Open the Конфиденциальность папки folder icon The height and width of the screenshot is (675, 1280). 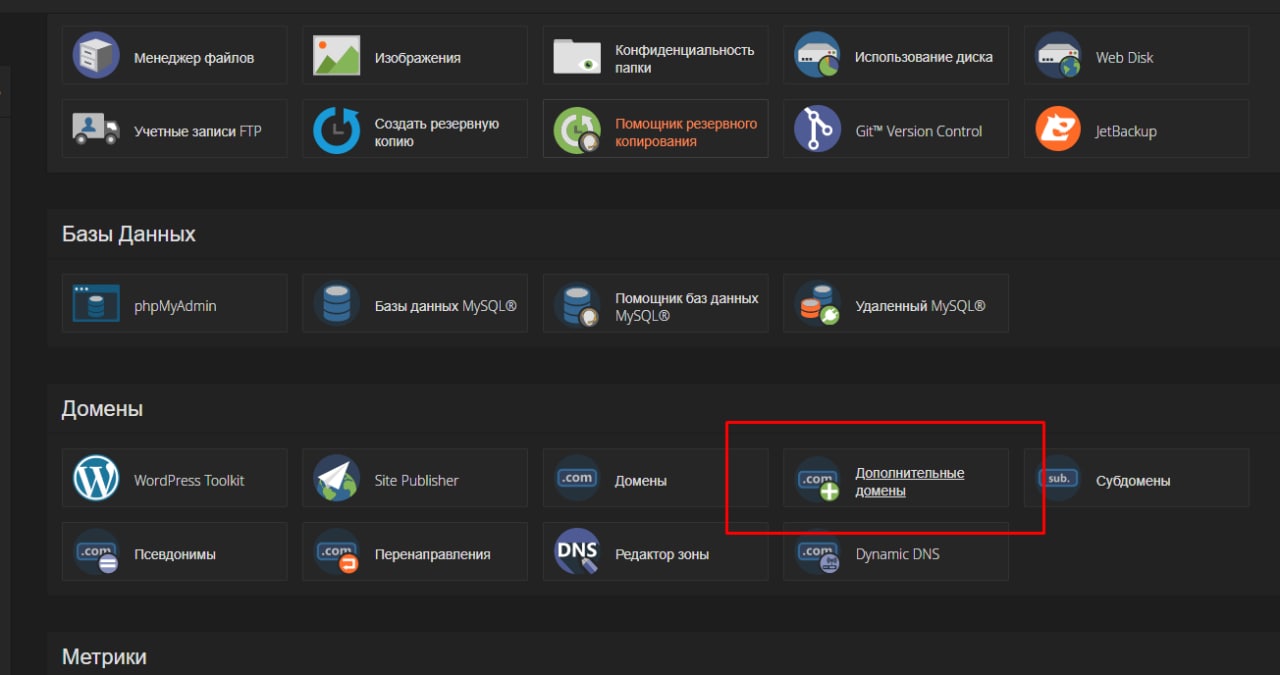pos(577,58)
